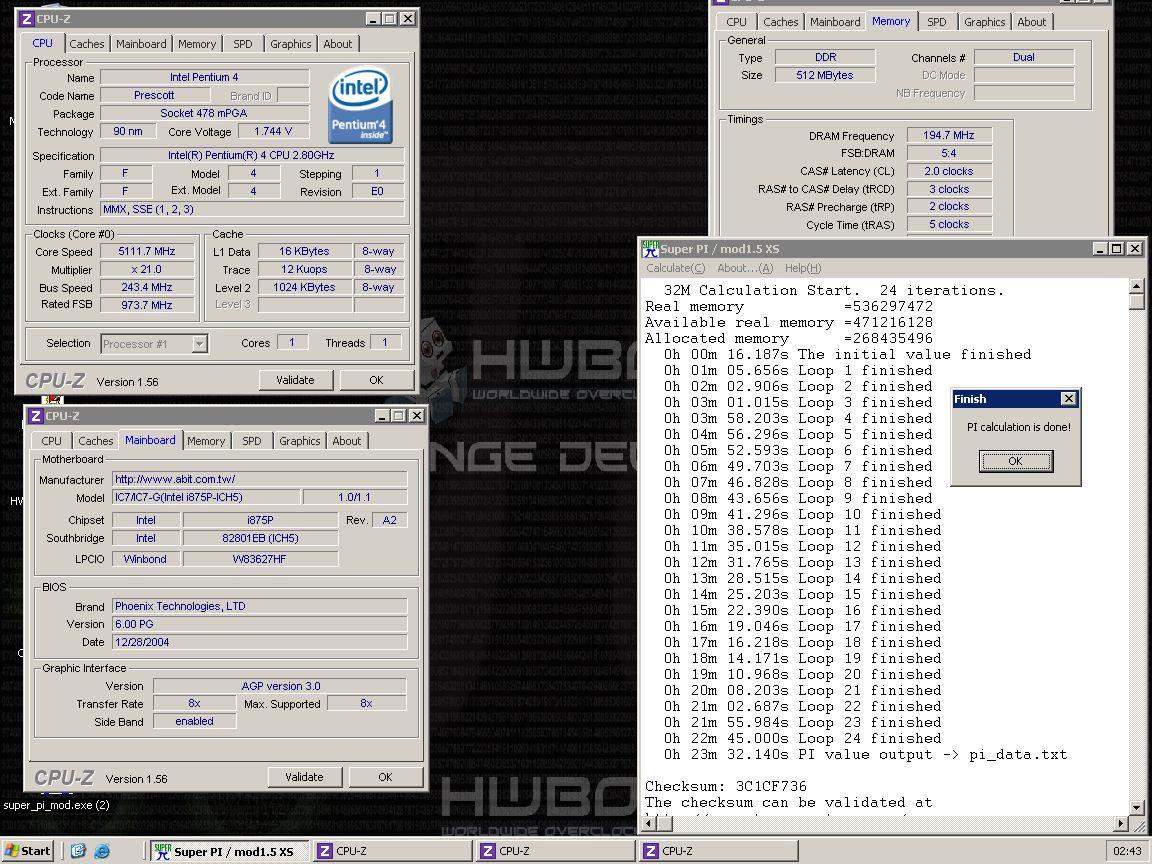Click DRAM Frequency value 194.7 MHz

[x=948, y=135]
